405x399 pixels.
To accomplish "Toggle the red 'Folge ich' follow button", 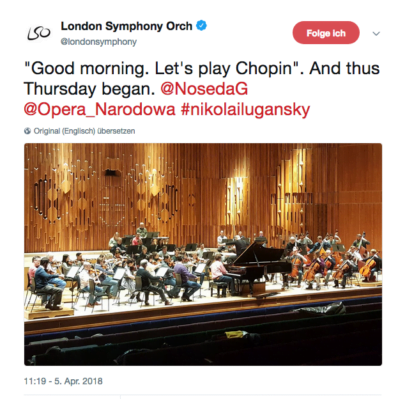I will [x=326, y=33].
